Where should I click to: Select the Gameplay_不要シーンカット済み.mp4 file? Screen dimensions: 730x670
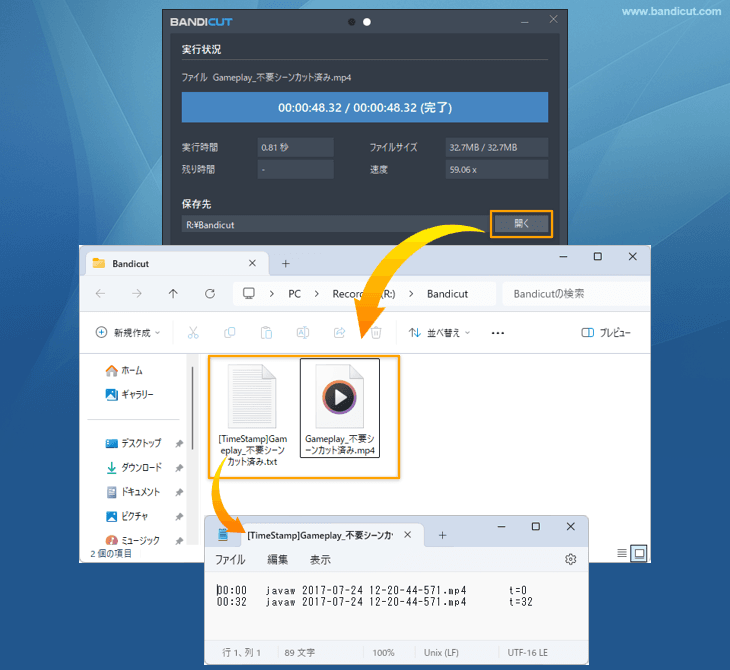[340, 408]
